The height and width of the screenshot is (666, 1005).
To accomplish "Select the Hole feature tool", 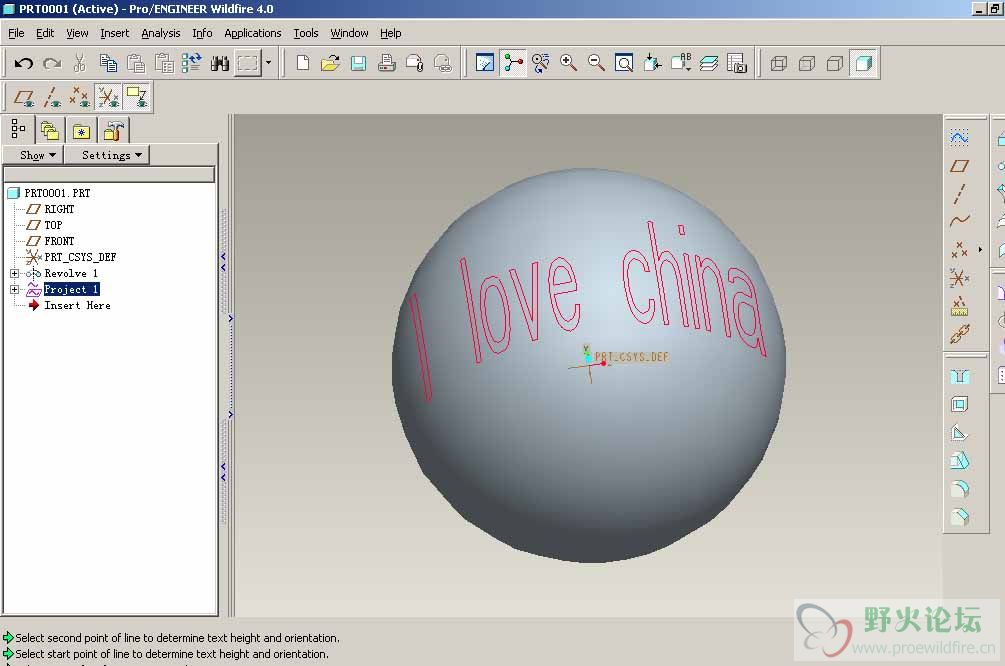I will point(959,376).
